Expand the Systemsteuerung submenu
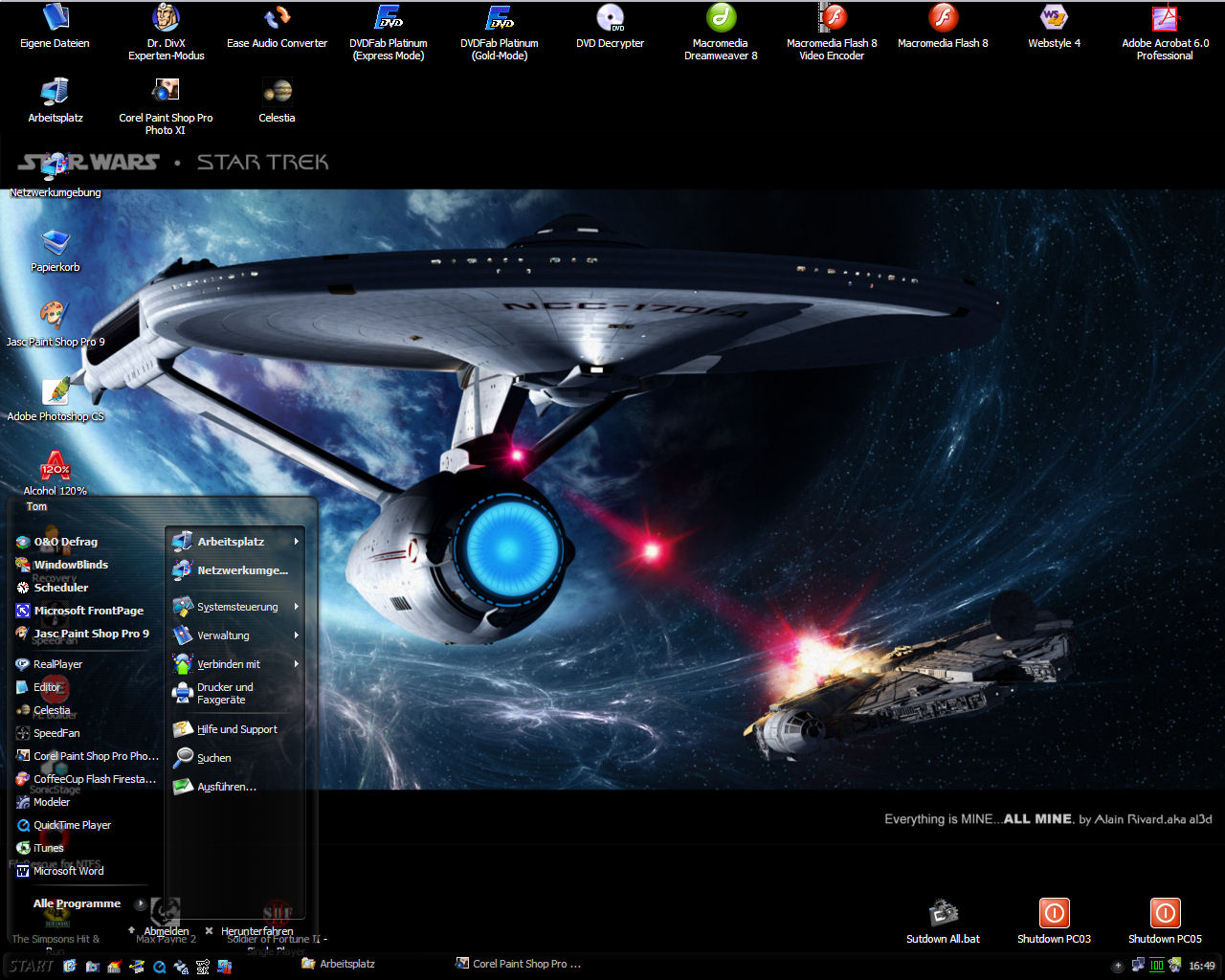The width and height of the screenshot is (1225, 980). [x=235, y=607]
